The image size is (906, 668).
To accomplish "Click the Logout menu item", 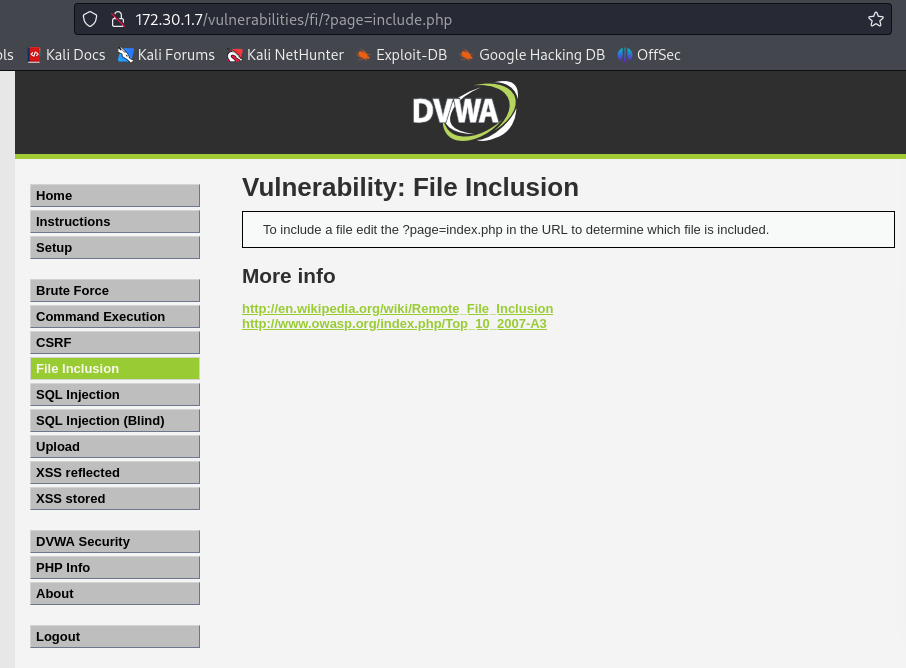I will (115, 636).
